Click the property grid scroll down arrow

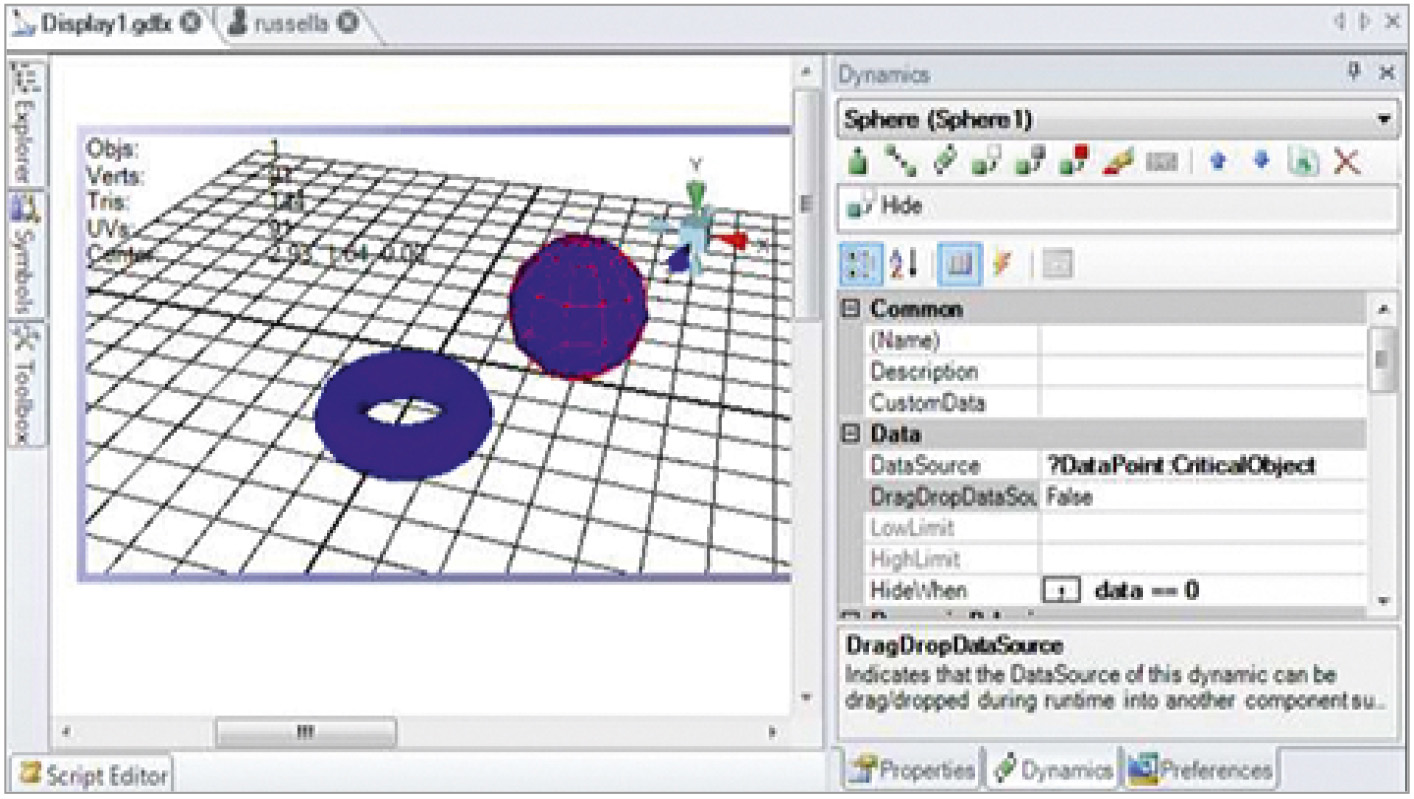point(1384,600)
